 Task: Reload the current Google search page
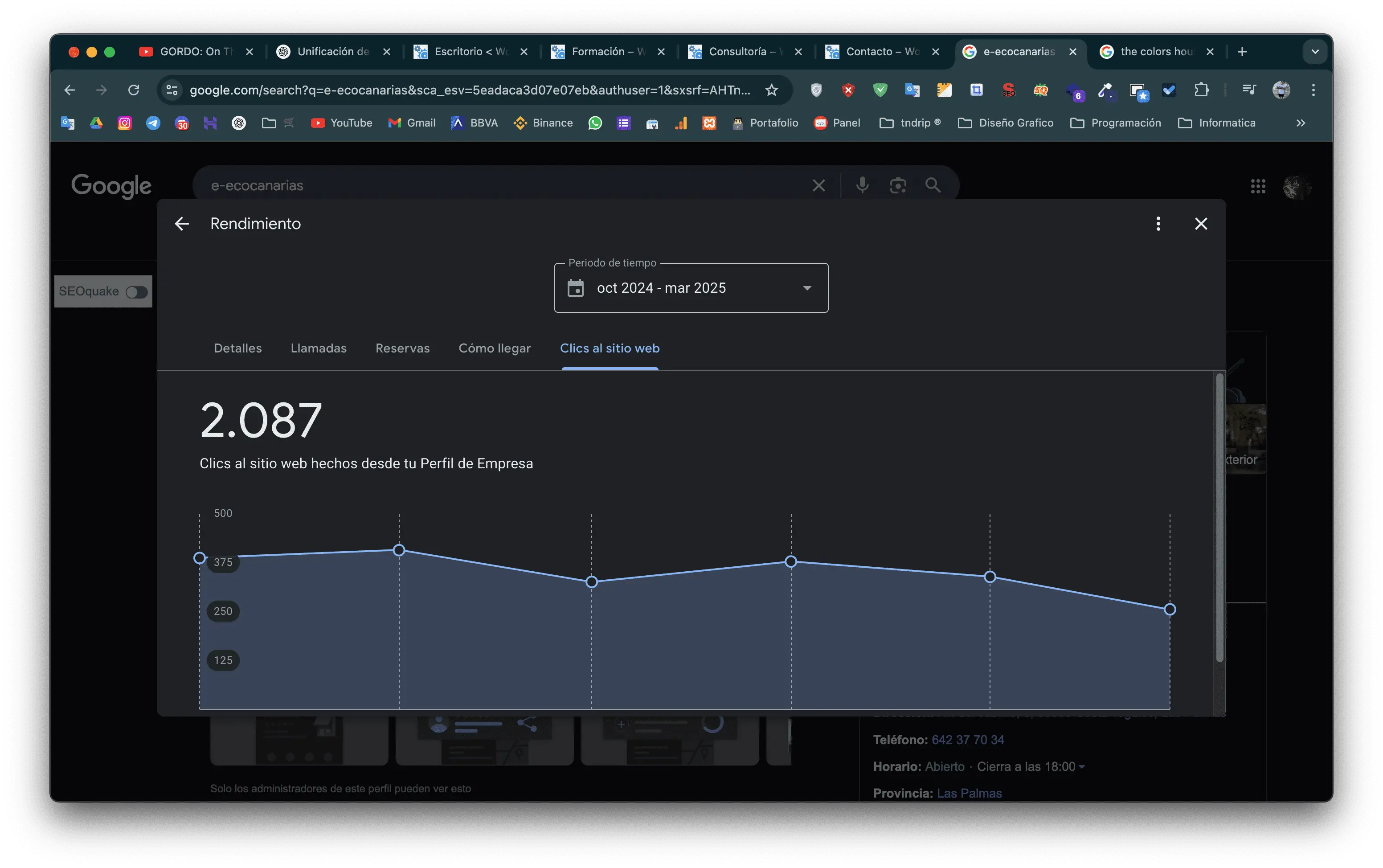(x=134, y=90)
